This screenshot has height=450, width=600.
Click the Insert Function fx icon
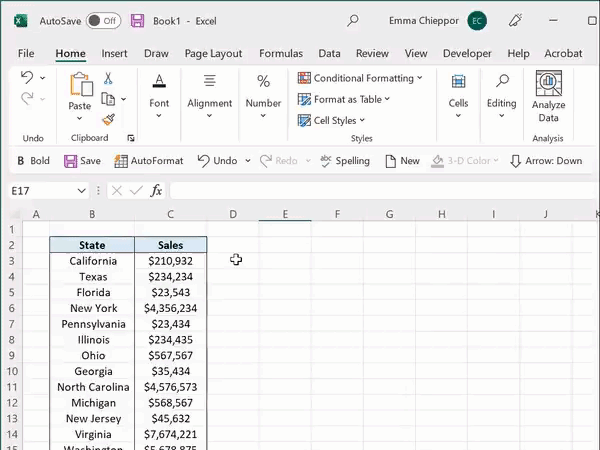156,191
